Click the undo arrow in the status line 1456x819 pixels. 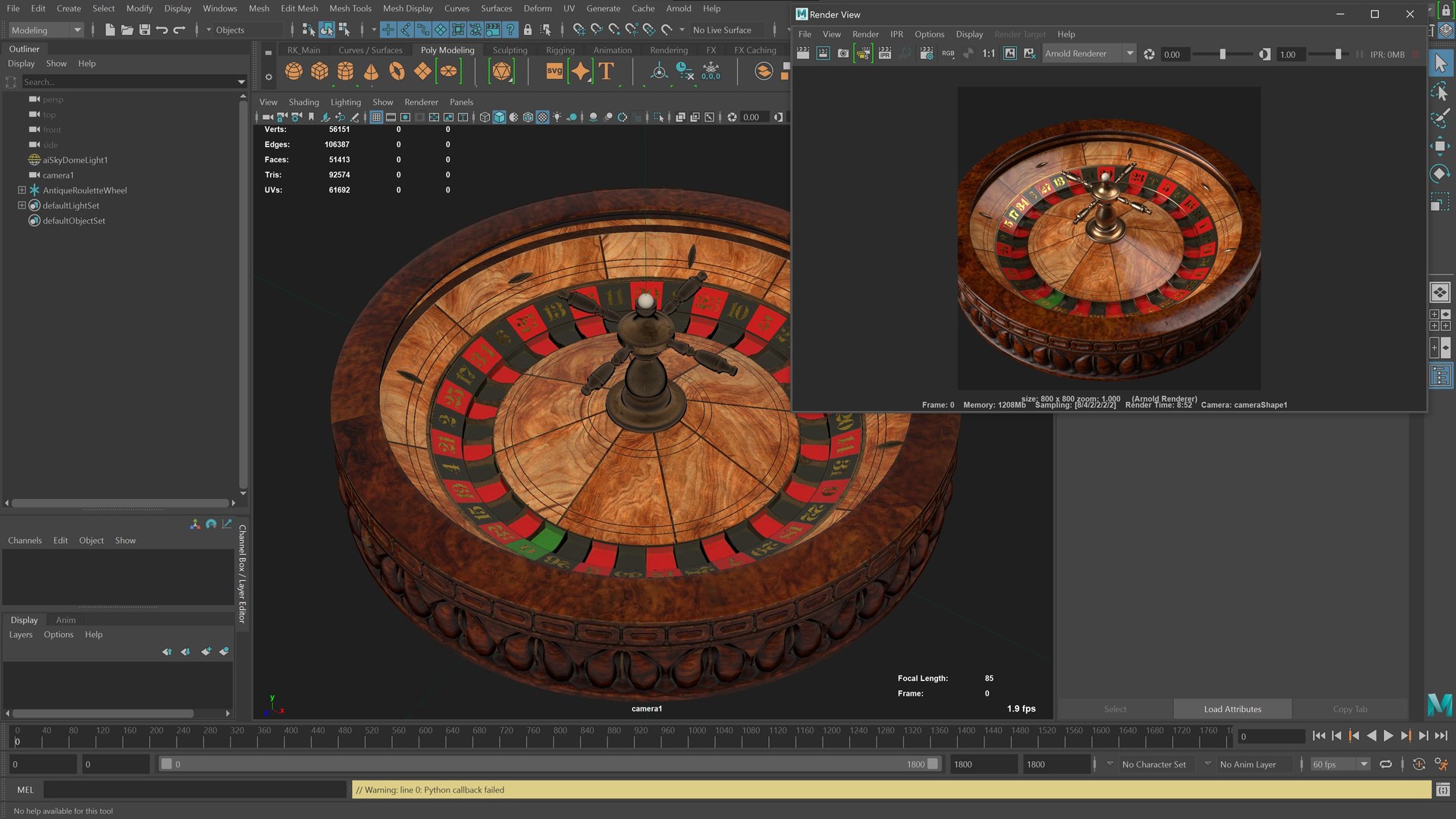(x=162, y=30)
